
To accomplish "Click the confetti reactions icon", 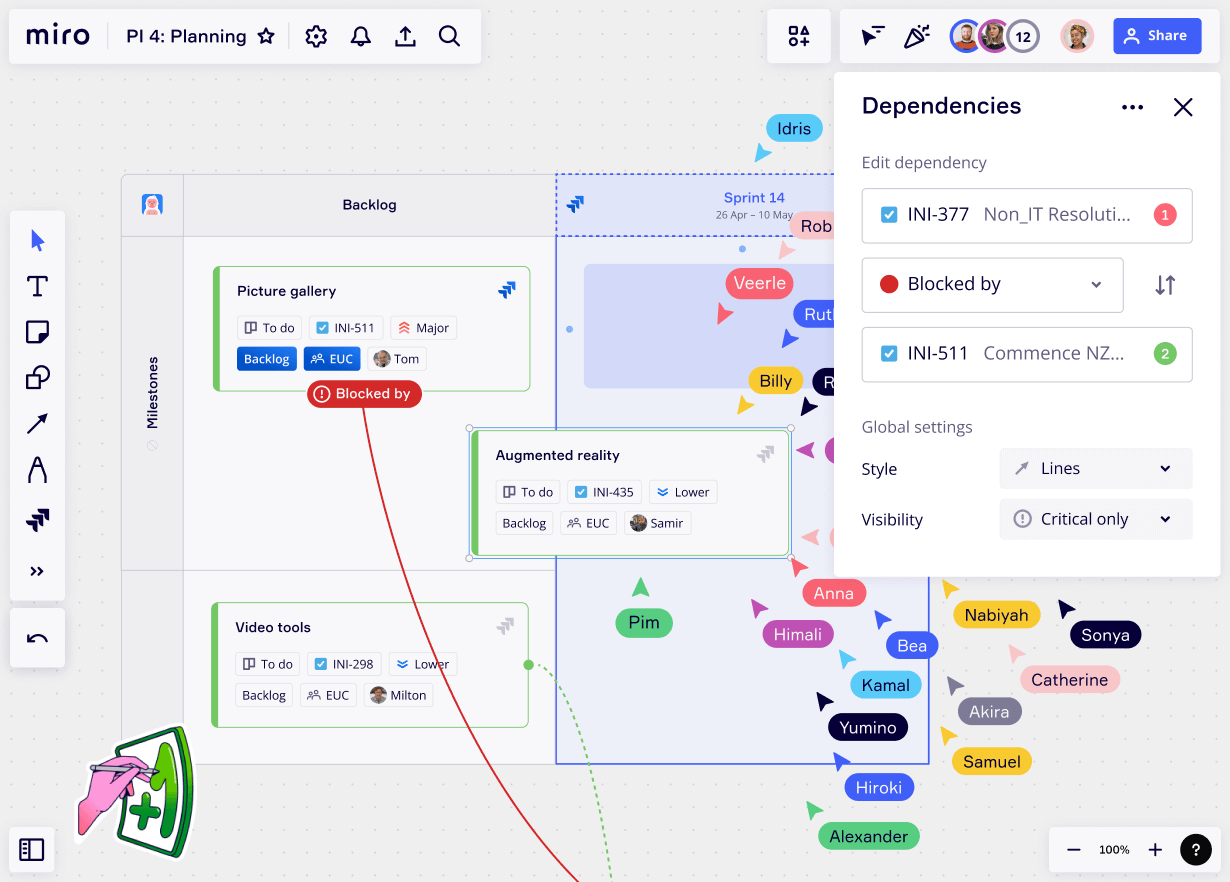I will pos(916,35).
